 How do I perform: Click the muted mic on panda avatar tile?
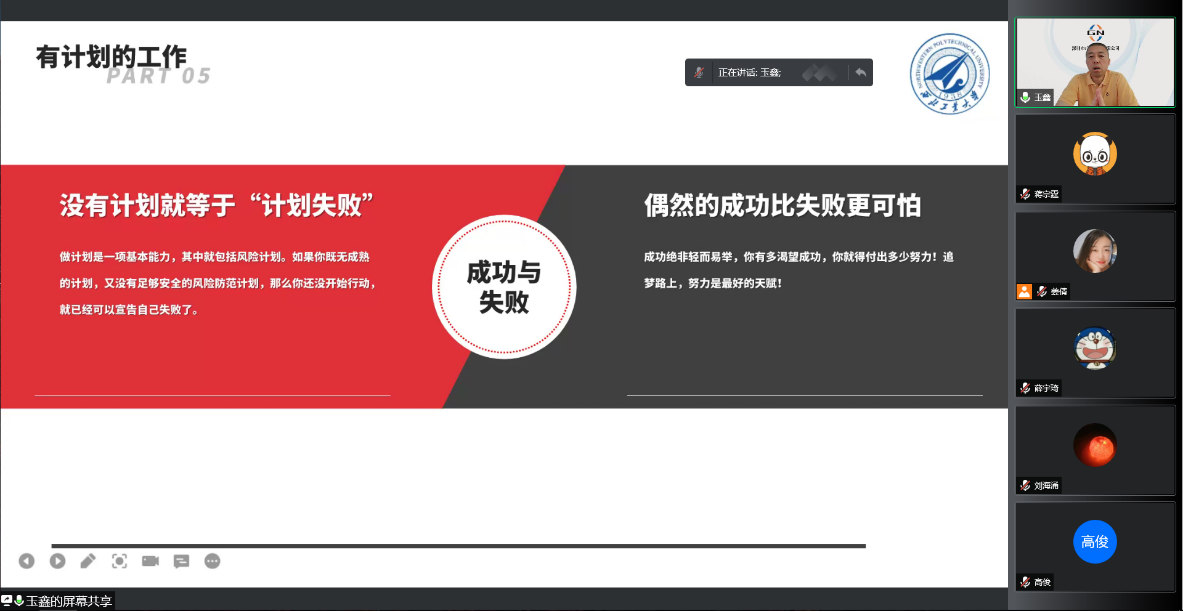click(x=1025, y=194)
